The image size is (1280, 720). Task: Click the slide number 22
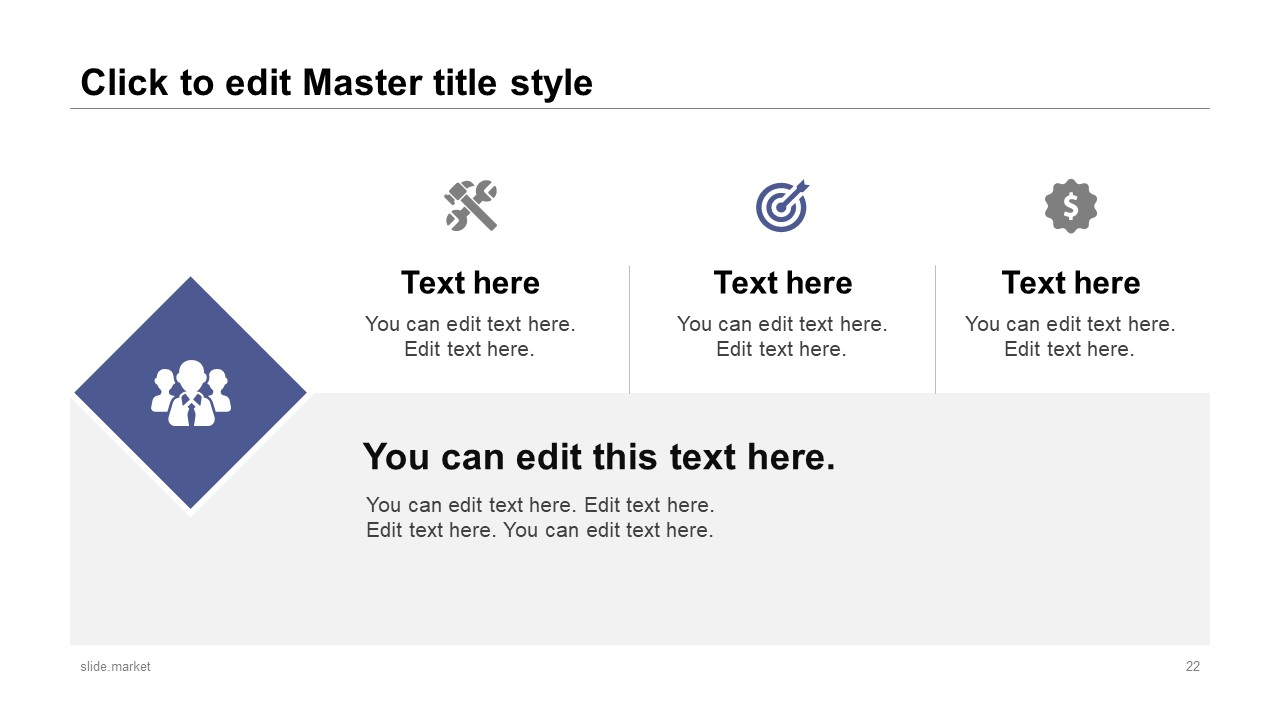[1192, 666]
